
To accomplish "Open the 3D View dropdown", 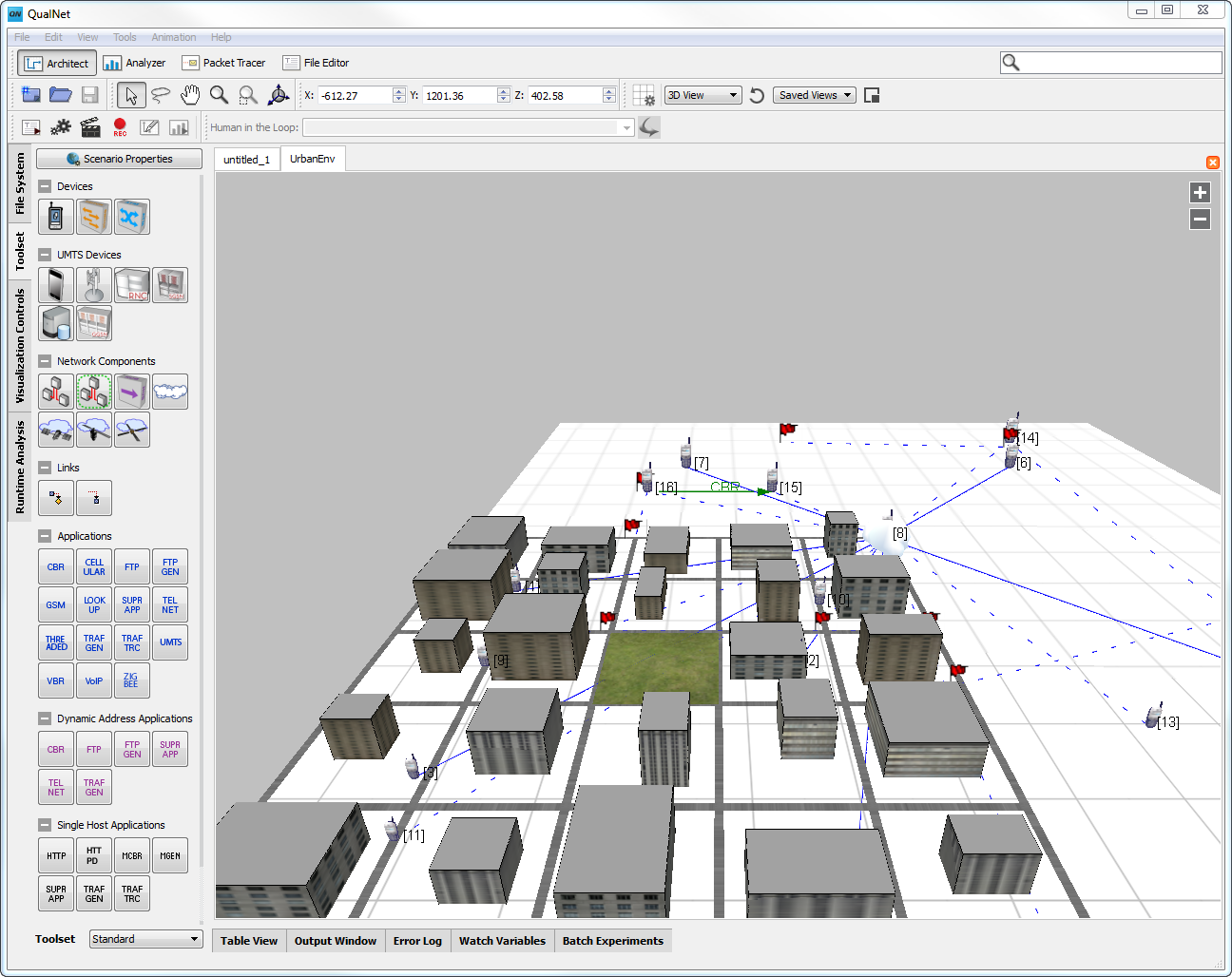I will tap(703, 95).
